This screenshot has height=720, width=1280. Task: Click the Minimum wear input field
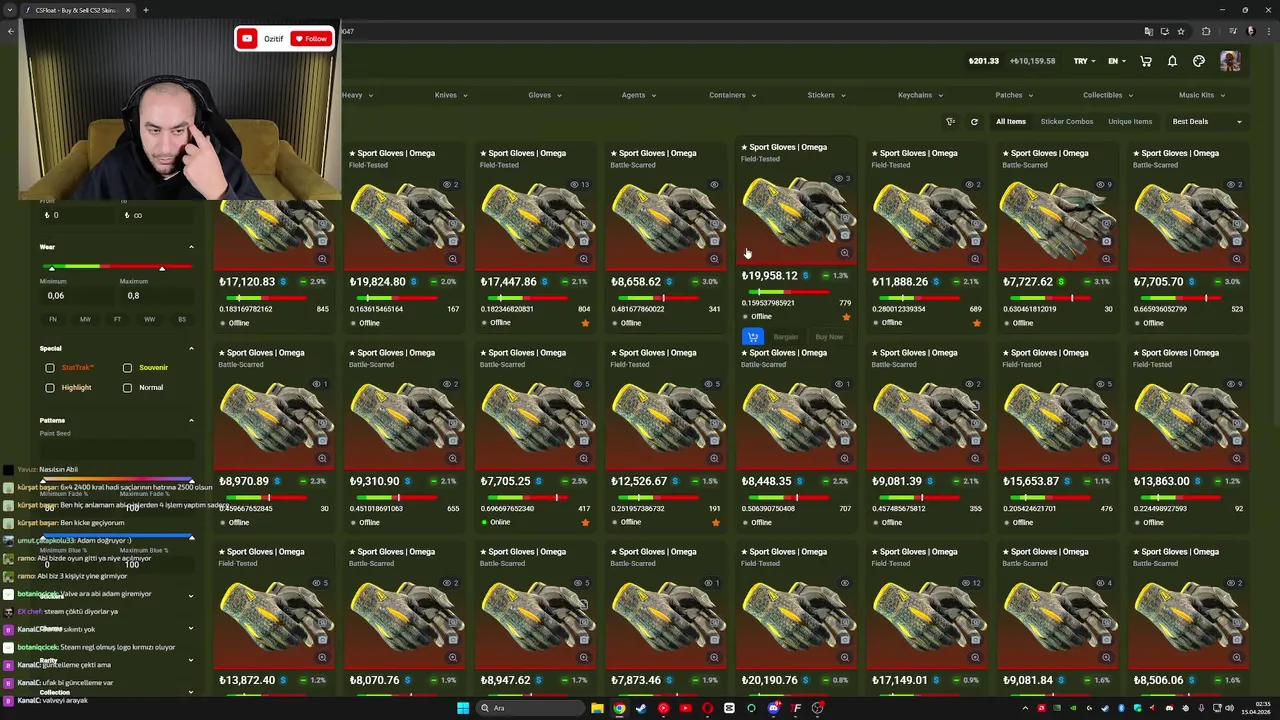77,296
